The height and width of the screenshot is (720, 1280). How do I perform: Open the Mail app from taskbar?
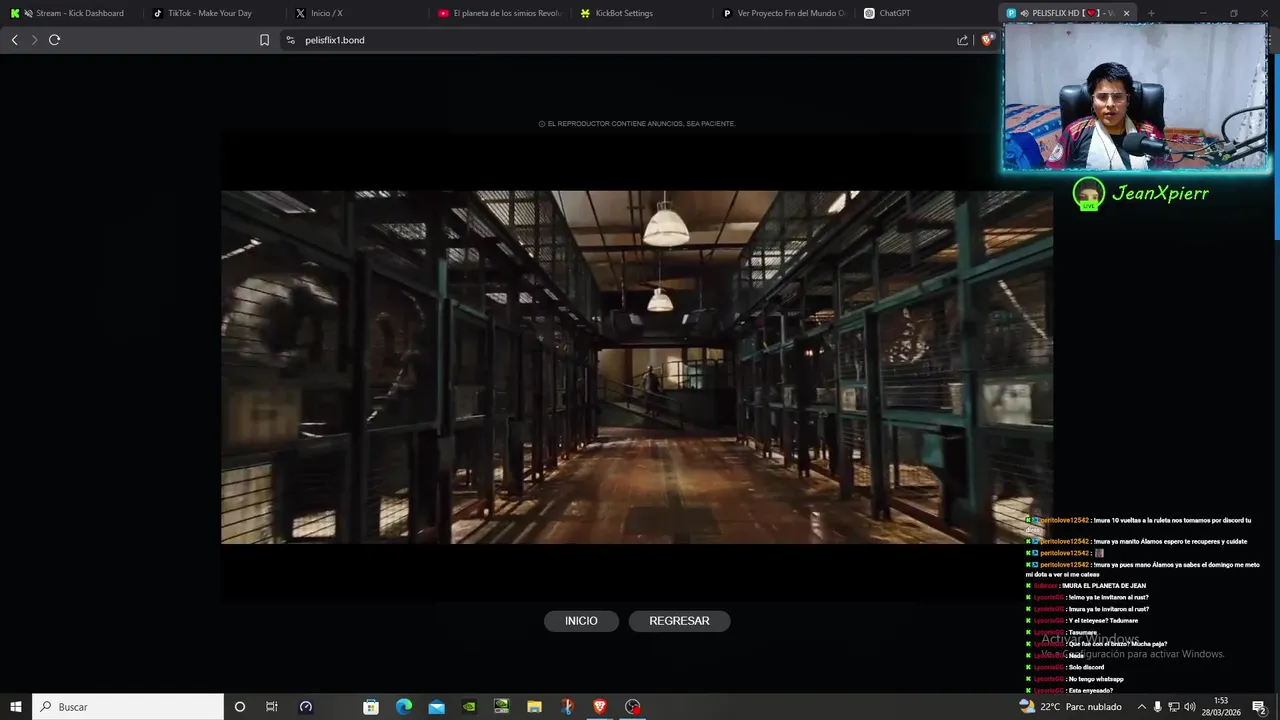pos(437,707)
